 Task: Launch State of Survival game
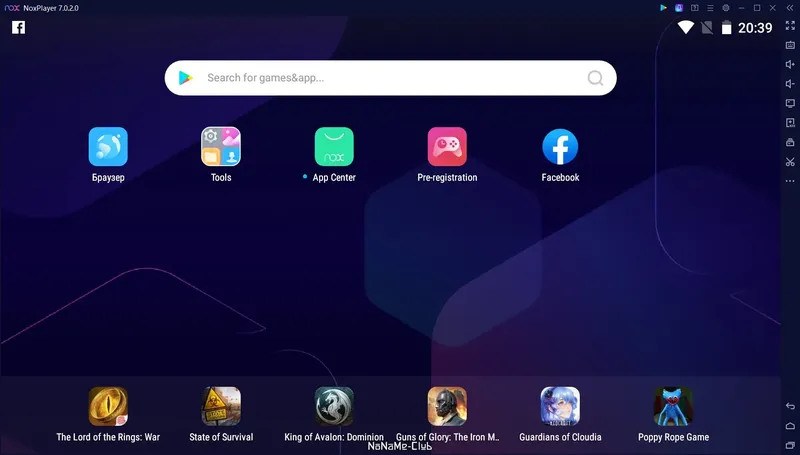pyautogui.click(x=221, y=406)
